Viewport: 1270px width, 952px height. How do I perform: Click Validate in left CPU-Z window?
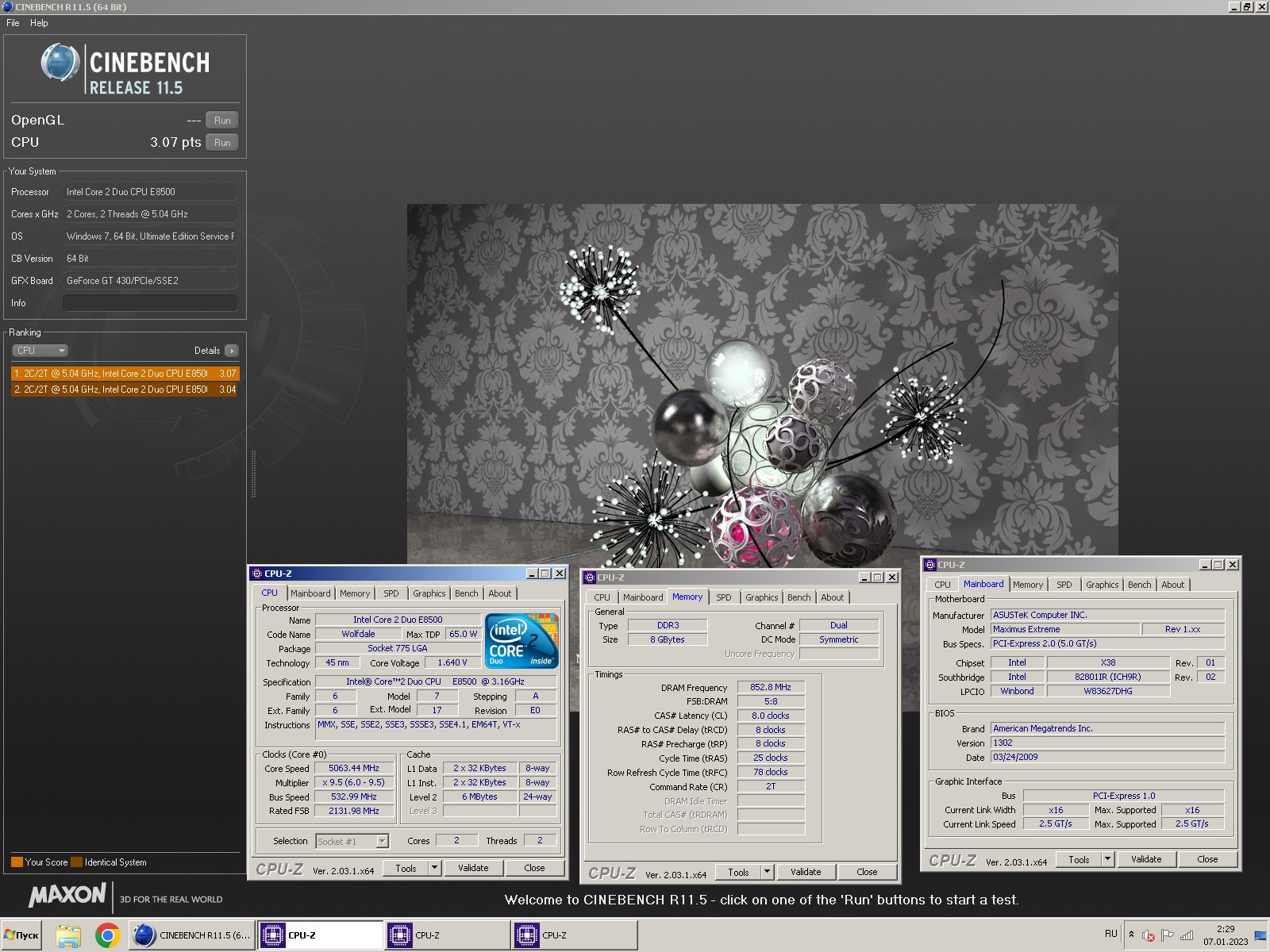pos(473,869)
